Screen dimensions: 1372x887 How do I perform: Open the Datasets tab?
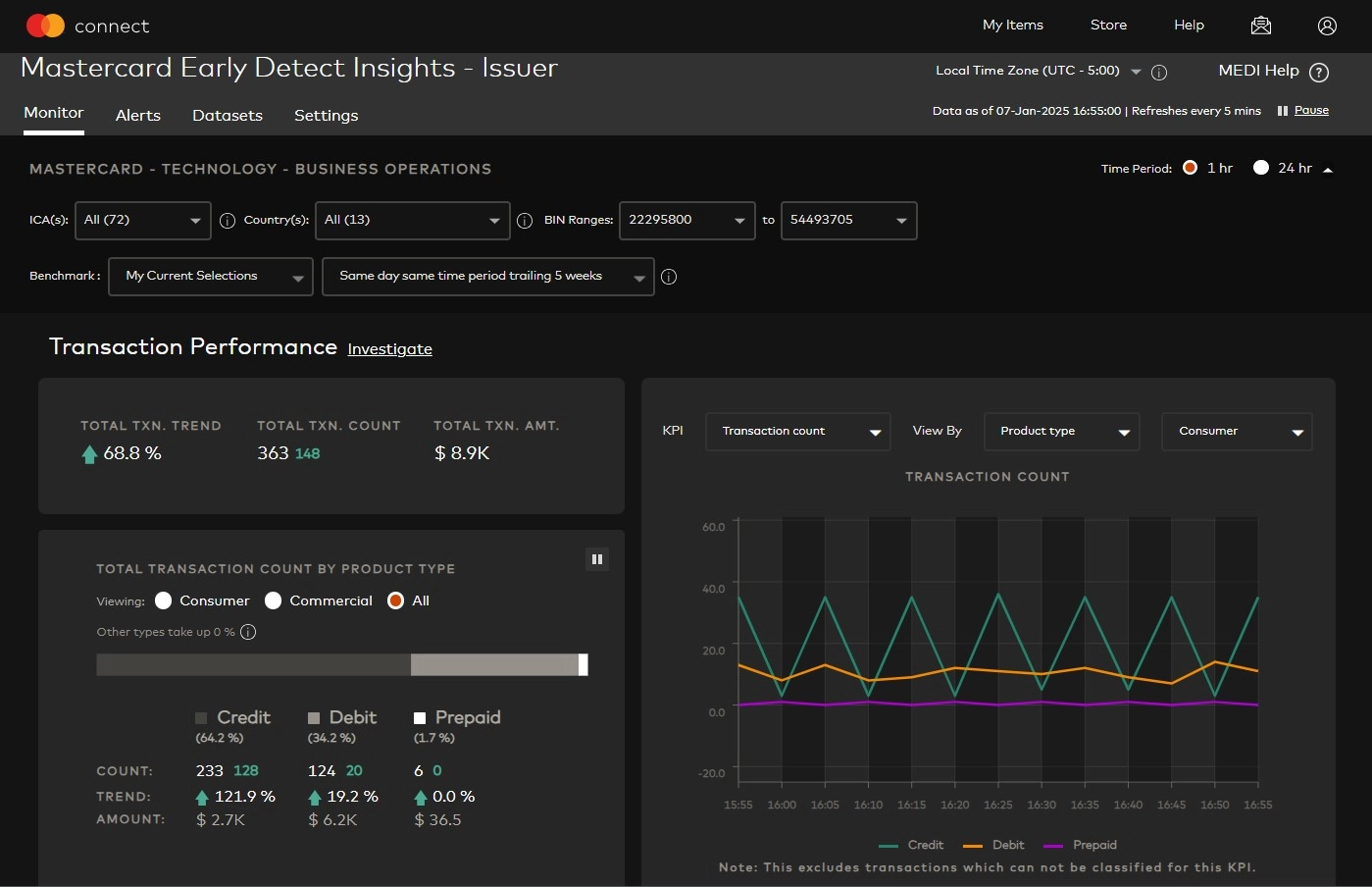pyautogui.click(x=227, y=116)
